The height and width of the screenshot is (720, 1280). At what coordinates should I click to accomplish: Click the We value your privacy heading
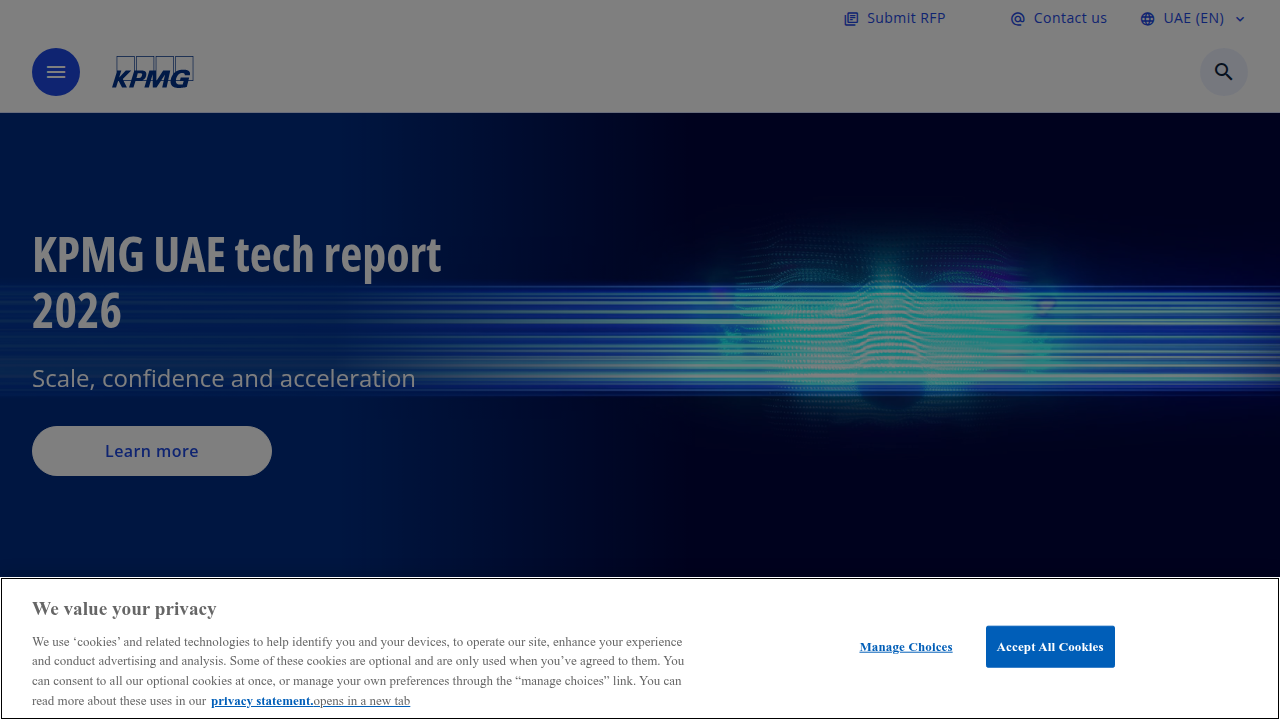(124, 609)
